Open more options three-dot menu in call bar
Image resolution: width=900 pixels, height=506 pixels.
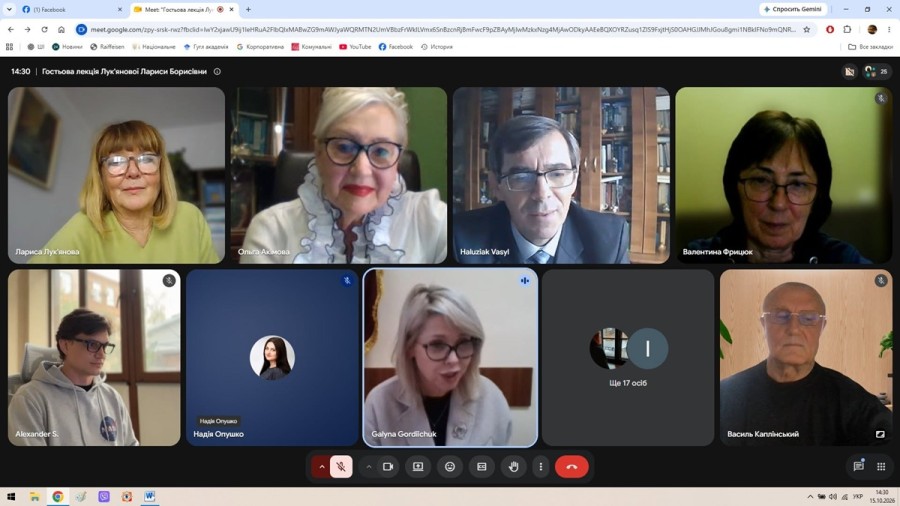coord(541,466)
